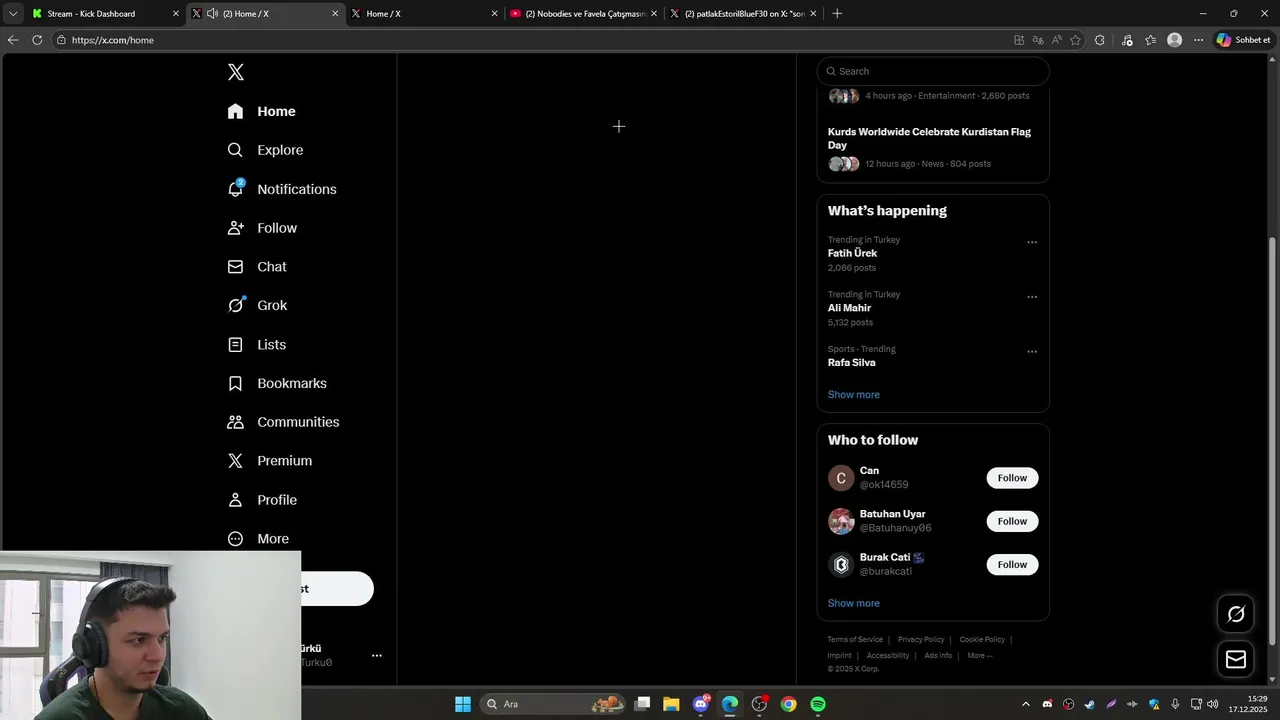
Task: Open Kurds Worldwide Celebrate Kurdistan Flag Day
Action: click(x=929, y=138)
